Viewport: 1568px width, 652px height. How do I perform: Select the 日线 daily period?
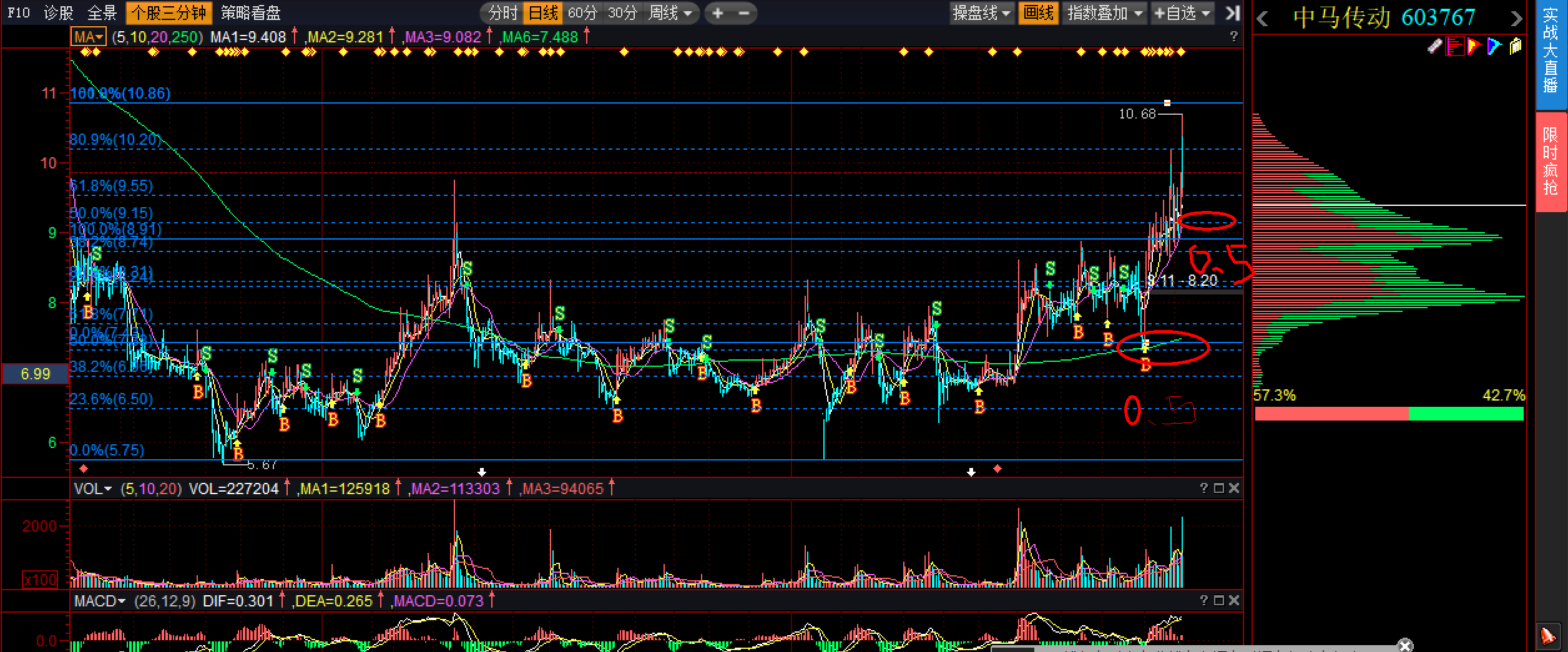point(543,12)
